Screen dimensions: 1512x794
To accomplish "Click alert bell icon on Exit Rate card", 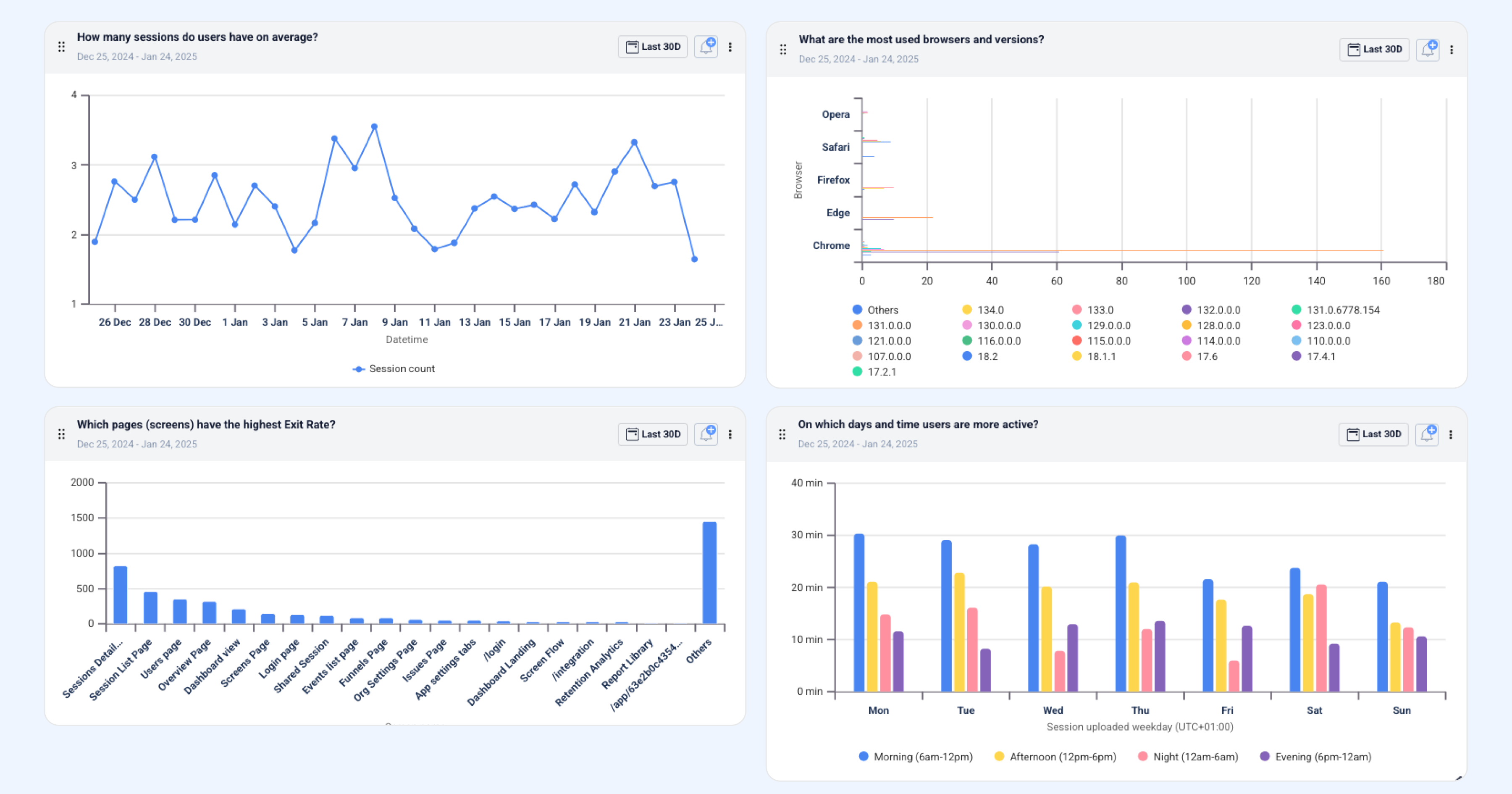I will pos(706,434).
